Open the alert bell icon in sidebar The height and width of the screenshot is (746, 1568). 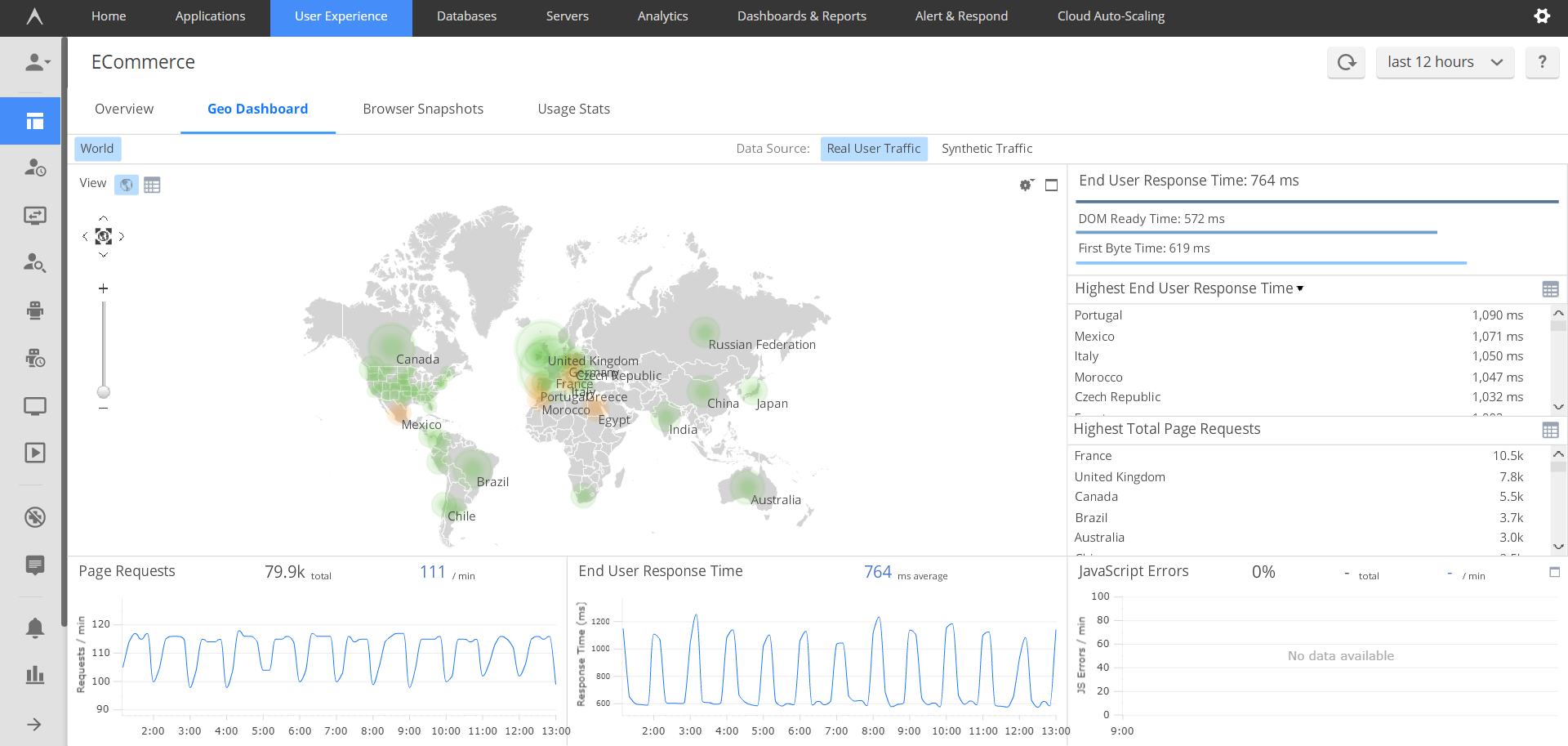pos(34,628)
